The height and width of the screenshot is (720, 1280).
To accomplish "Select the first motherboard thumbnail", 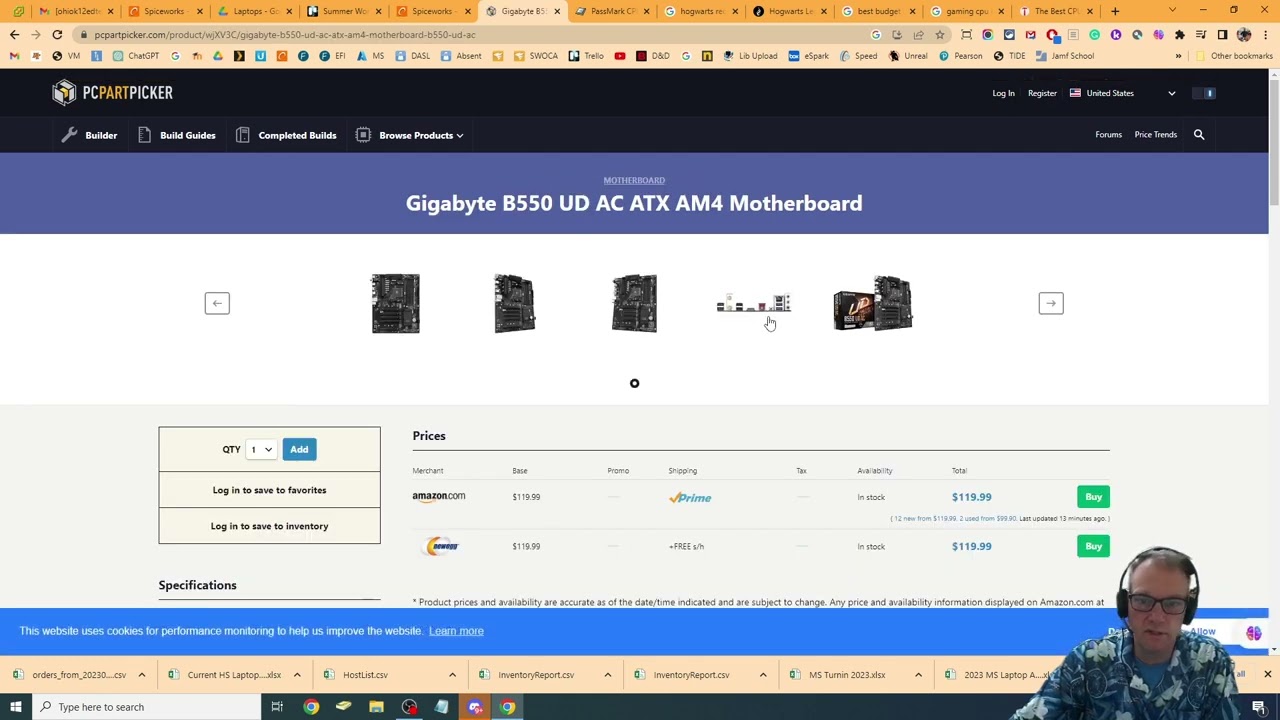I will [x=396, y=303].
